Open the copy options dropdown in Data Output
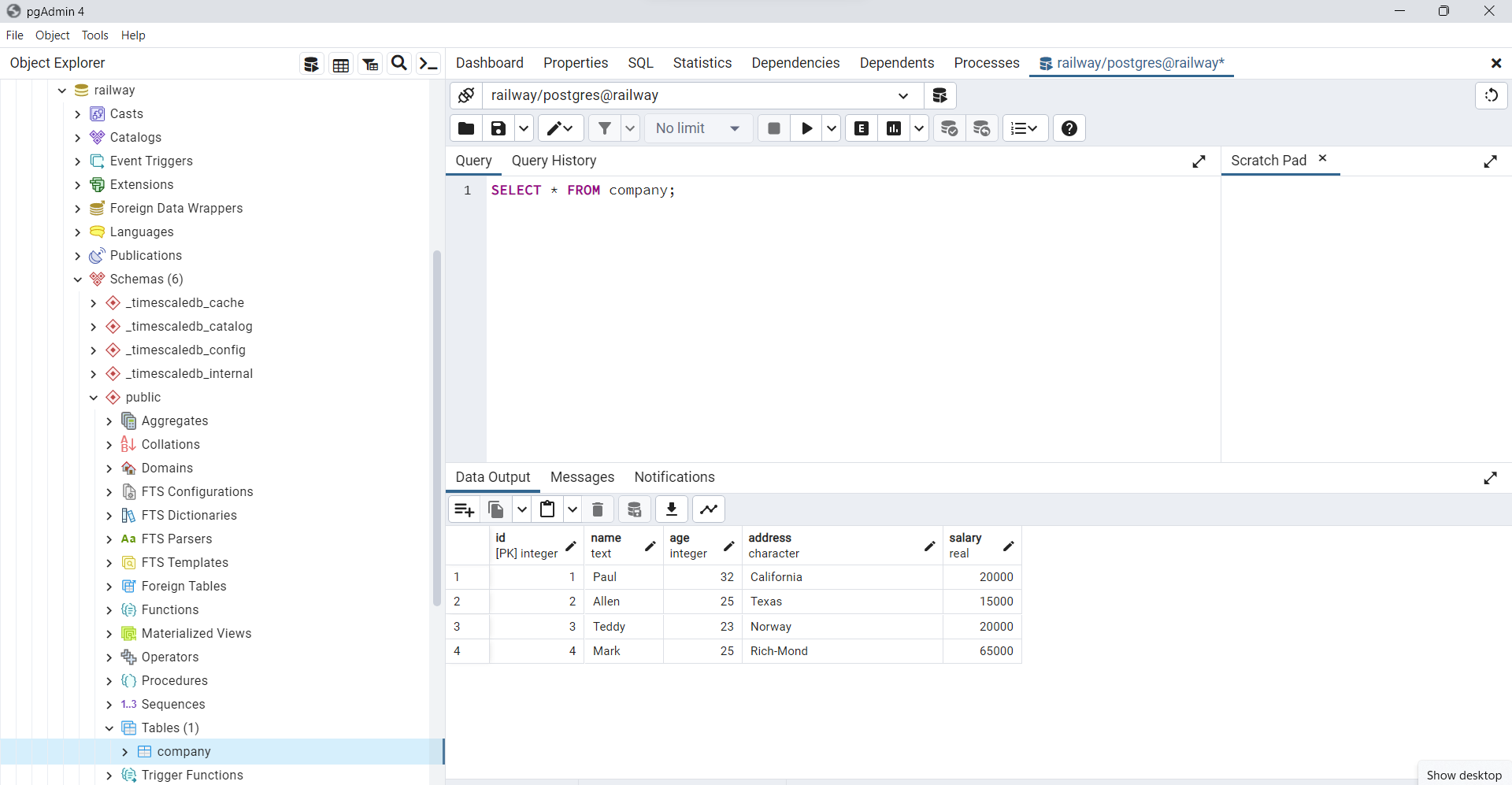Image resolution: width=1512 pixels, height=785 pixels. click(521, 509)
